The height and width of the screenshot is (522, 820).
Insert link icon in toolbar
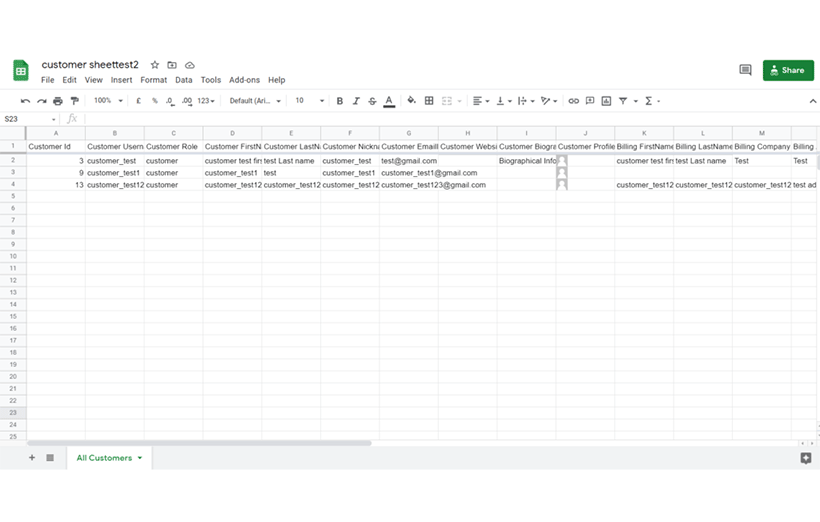pos(574,101)
